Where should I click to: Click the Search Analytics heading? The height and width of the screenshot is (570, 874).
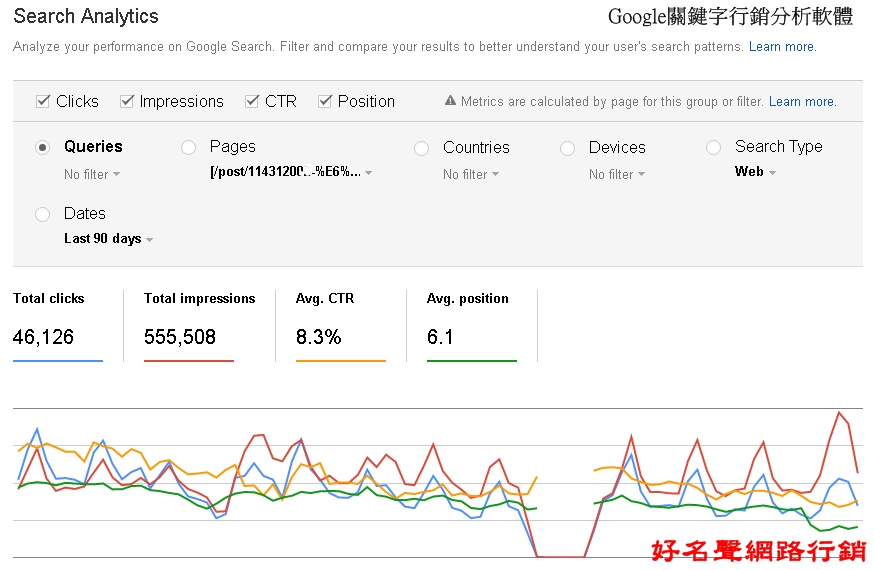(x=86, y=16)
